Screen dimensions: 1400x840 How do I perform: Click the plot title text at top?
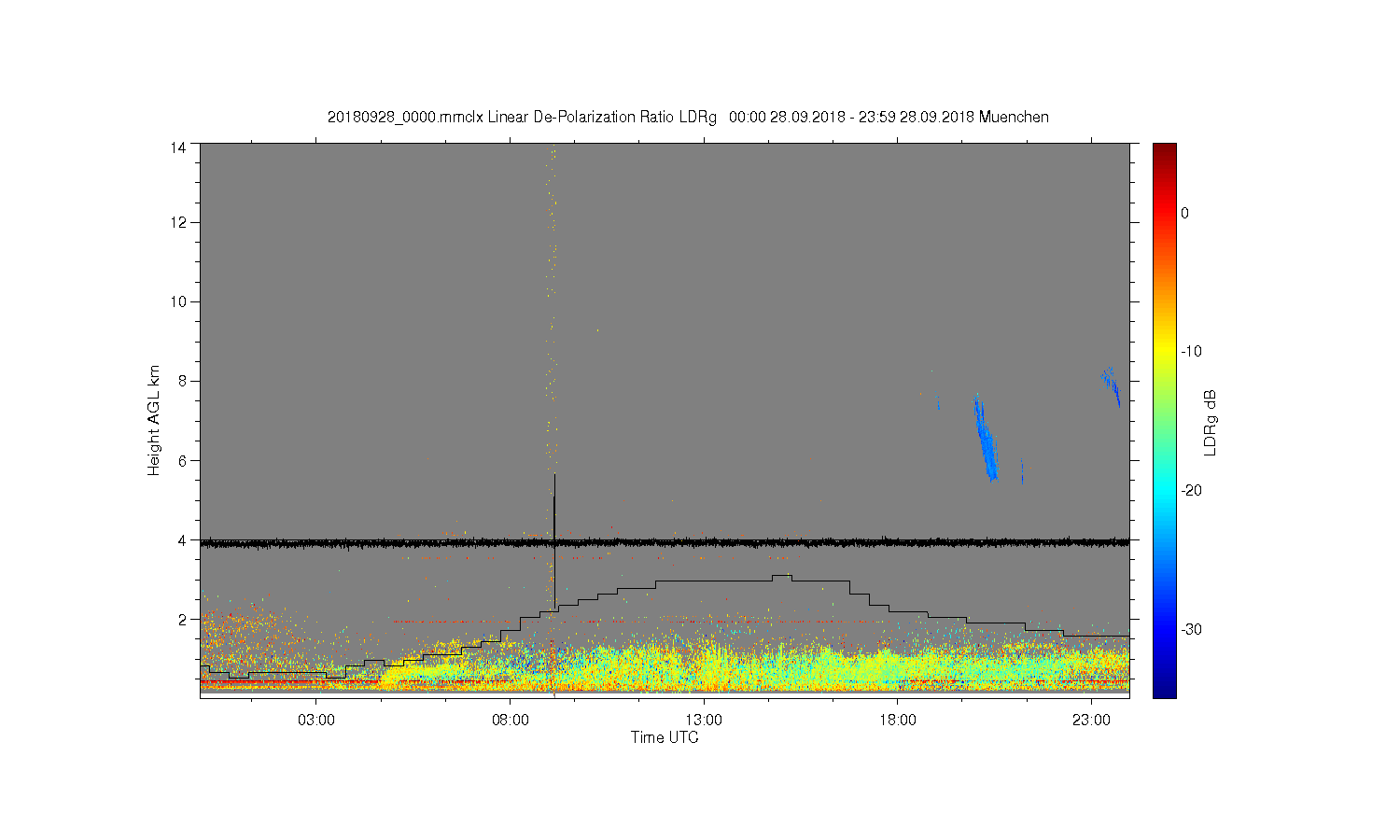click(x=688, y=118)
